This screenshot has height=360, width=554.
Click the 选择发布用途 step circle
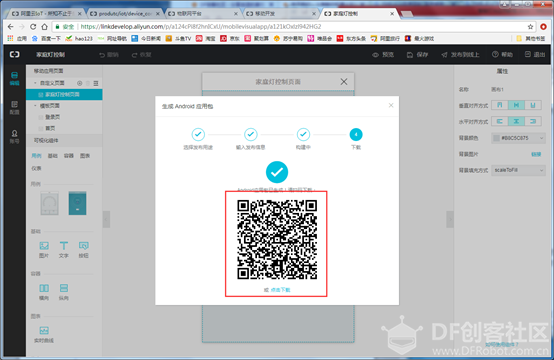[x=198, y=134]
